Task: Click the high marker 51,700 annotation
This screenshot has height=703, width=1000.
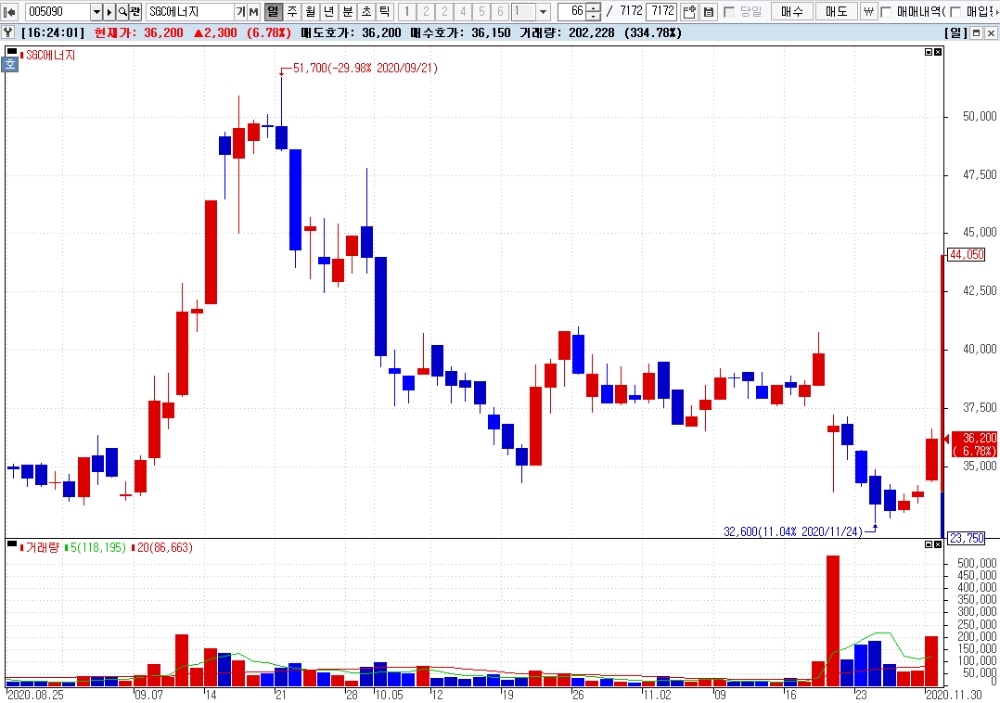Action: point(365,68)
